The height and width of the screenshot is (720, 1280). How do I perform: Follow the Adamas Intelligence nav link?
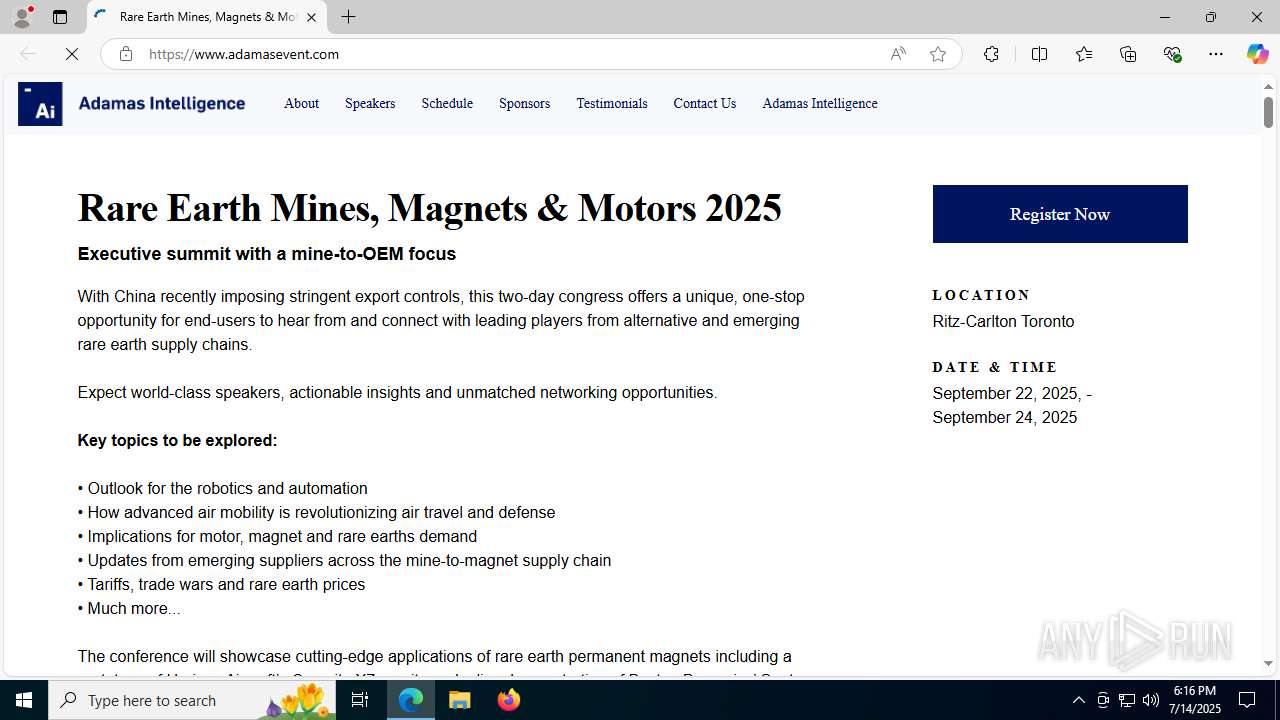(x=820, y=103)
